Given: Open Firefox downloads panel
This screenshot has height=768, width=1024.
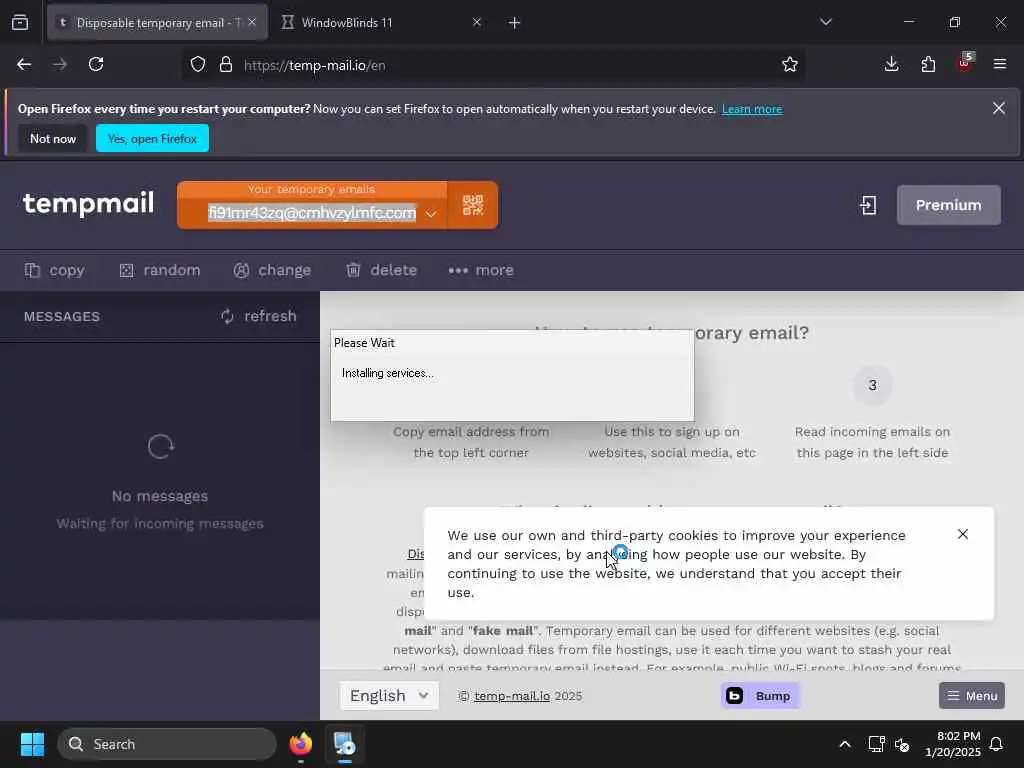Looking at the screenshot, I should (x=891, y=65).
